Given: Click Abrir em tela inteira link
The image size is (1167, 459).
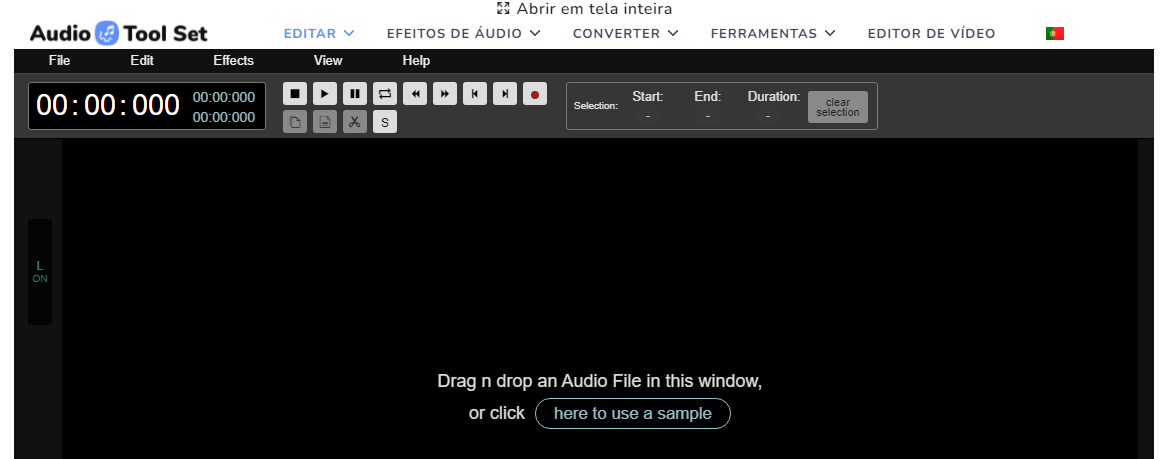Looking at the screenshot, I should click(585, 9).
